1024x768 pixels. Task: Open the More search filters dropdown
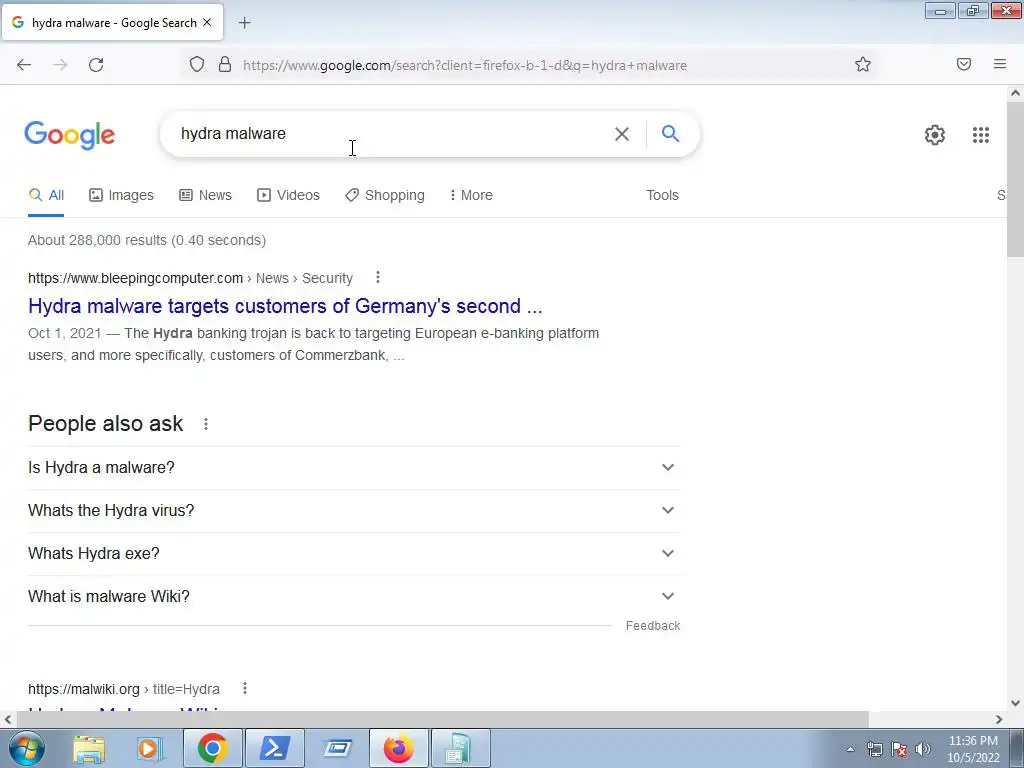click(471, 195)
